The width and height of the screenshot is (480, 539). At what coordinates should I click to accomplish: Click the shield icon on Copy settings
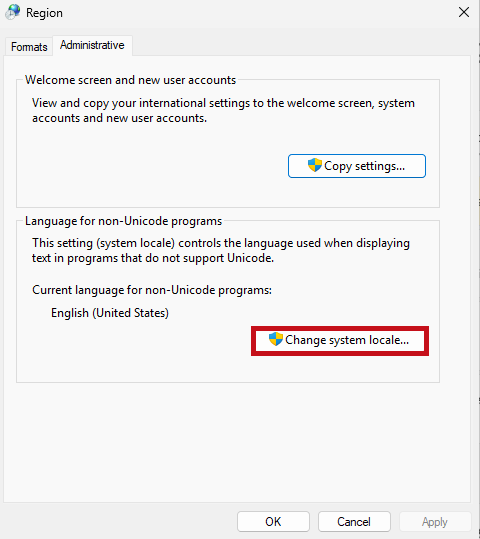click(314, 165)
